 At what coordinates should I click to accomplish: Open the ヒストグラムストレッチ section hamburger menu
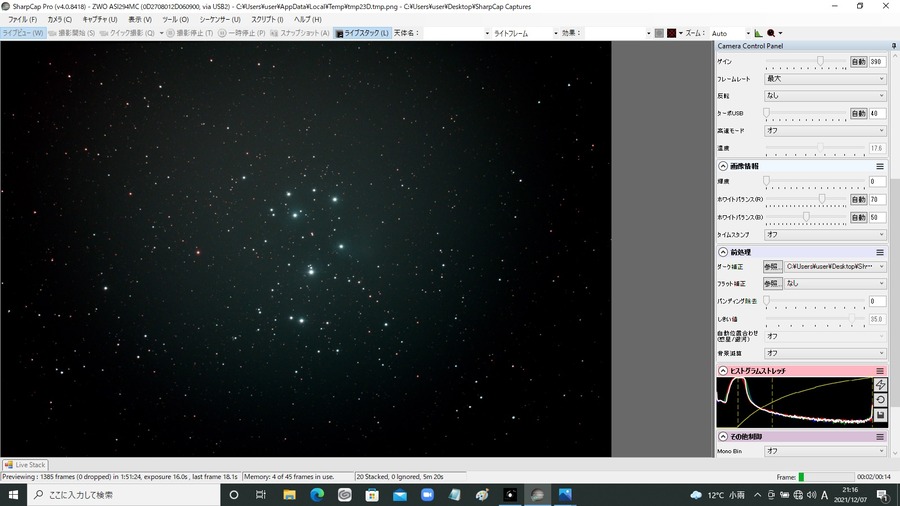click(x=879, y=371)
